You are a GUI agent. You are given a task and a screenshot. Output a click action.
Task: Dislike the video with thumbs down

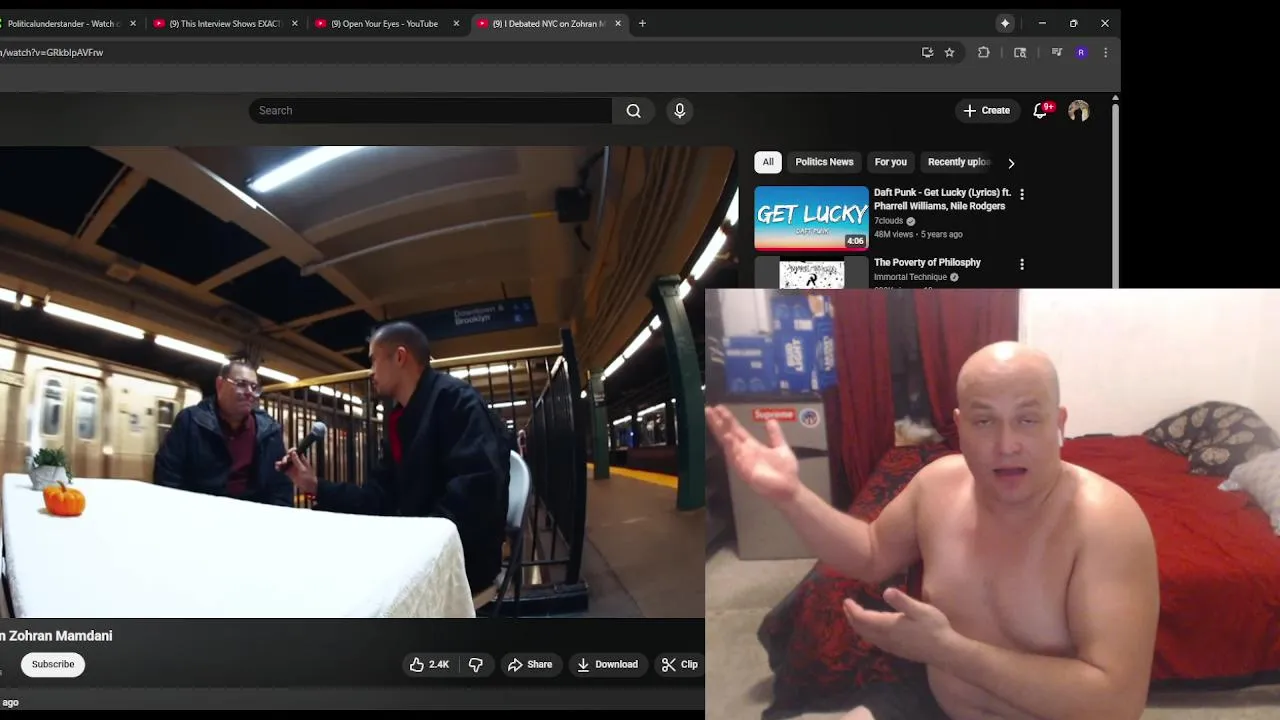(476, 664)
